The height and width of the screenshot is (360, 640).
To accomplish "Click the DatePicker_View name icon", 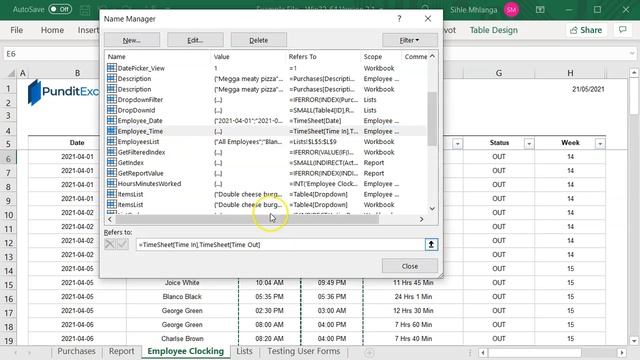I will [x=111, y=68].
